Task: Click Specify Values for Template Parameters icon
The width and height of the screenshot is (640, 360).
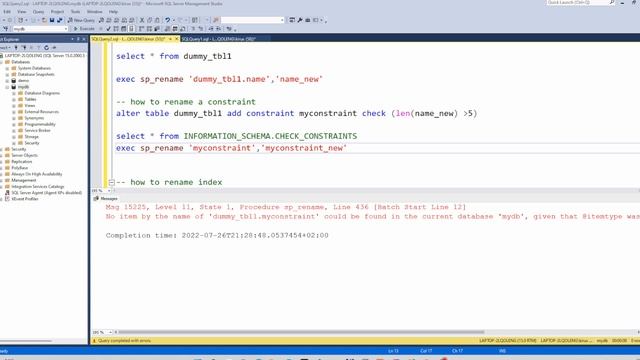Action: [229, 29]
